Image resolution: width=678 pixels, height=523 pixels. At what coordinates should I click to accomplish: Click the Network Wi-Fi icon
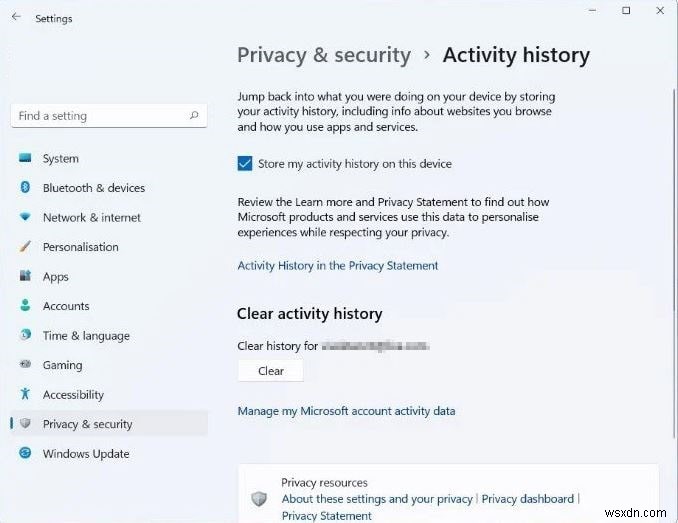coord(25,217)
